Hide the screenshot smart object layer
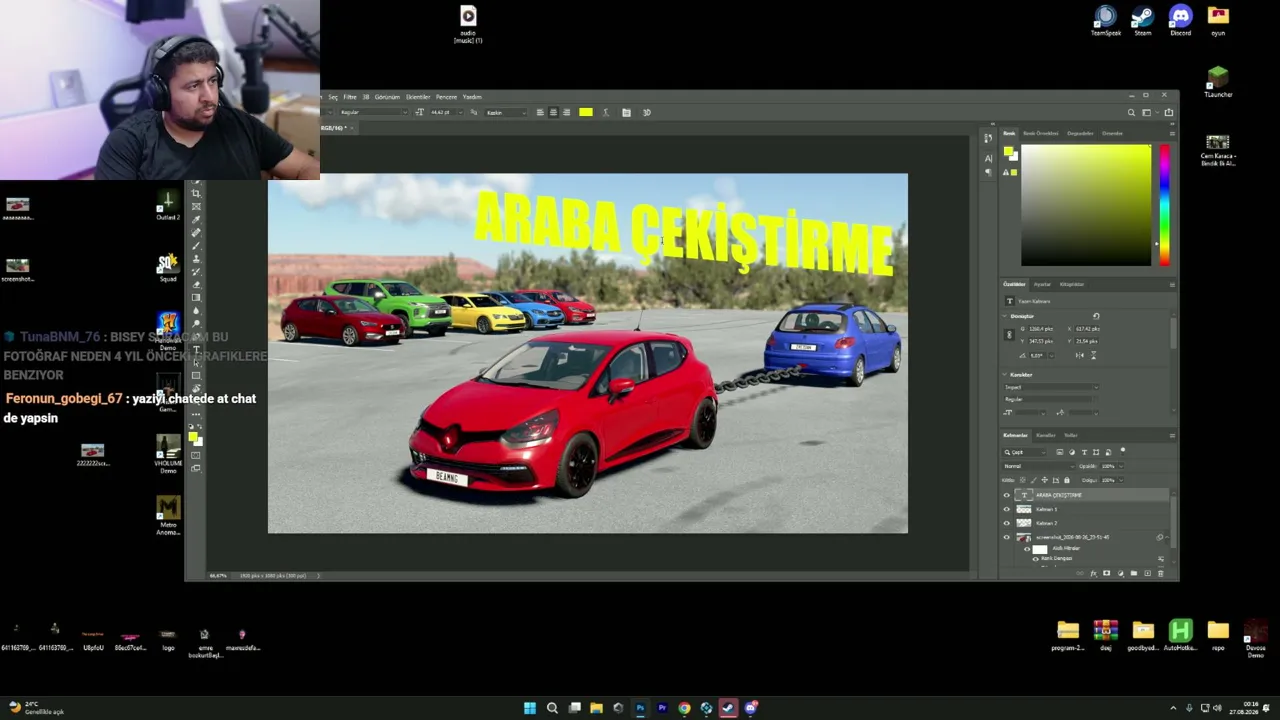 point(1007,537)
